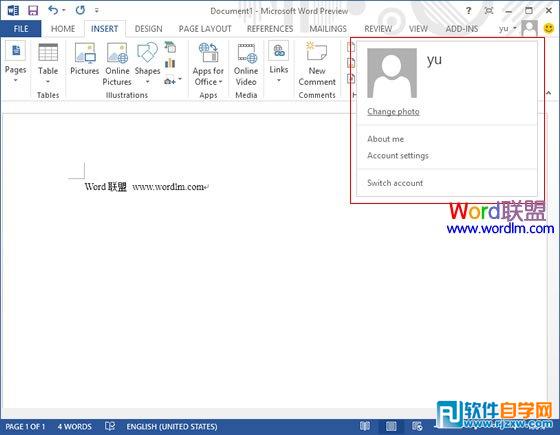The image size is (560, 435).
Task: Add a New Comment
Action: tap(317, 64)
